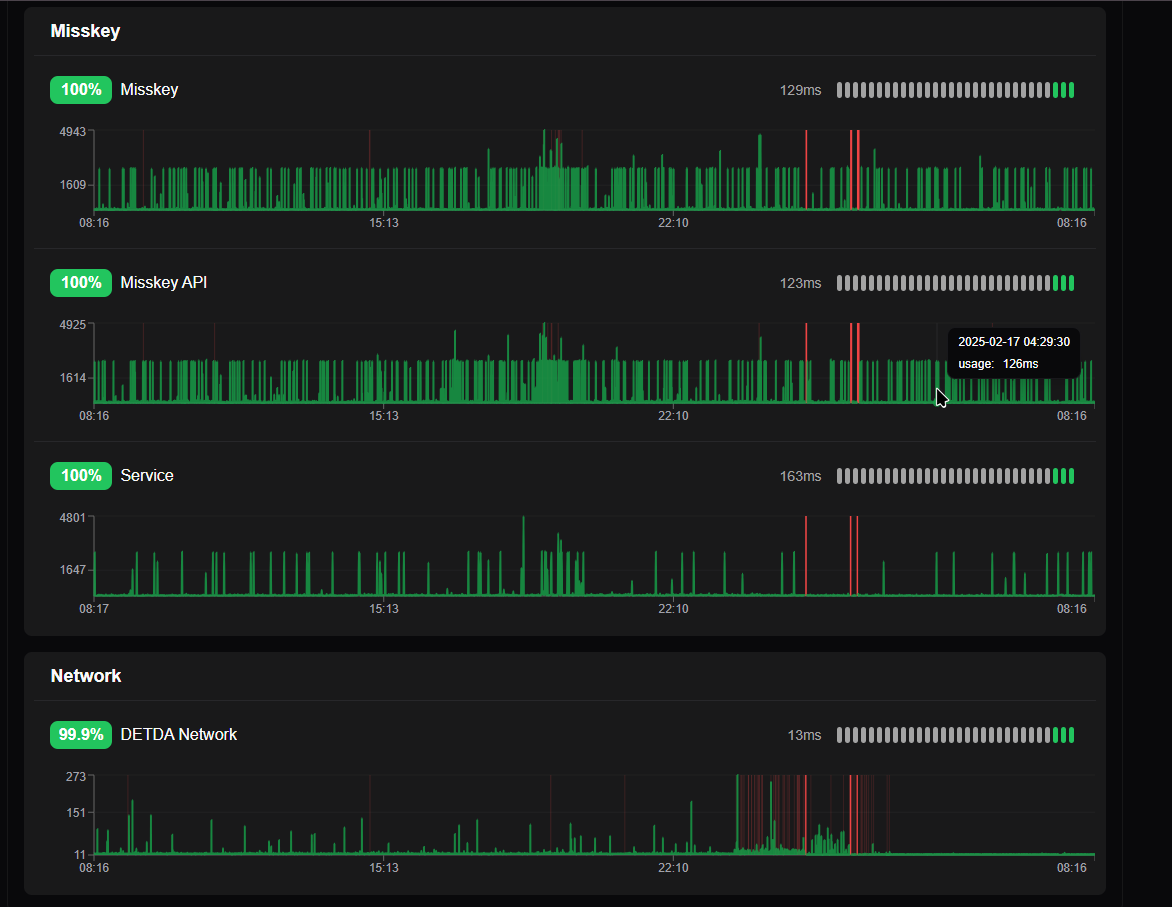Click the last green heartbeat bar for Misskey API
Image resolution: width=1172 pixels, height=907 pixels.
1071,283
